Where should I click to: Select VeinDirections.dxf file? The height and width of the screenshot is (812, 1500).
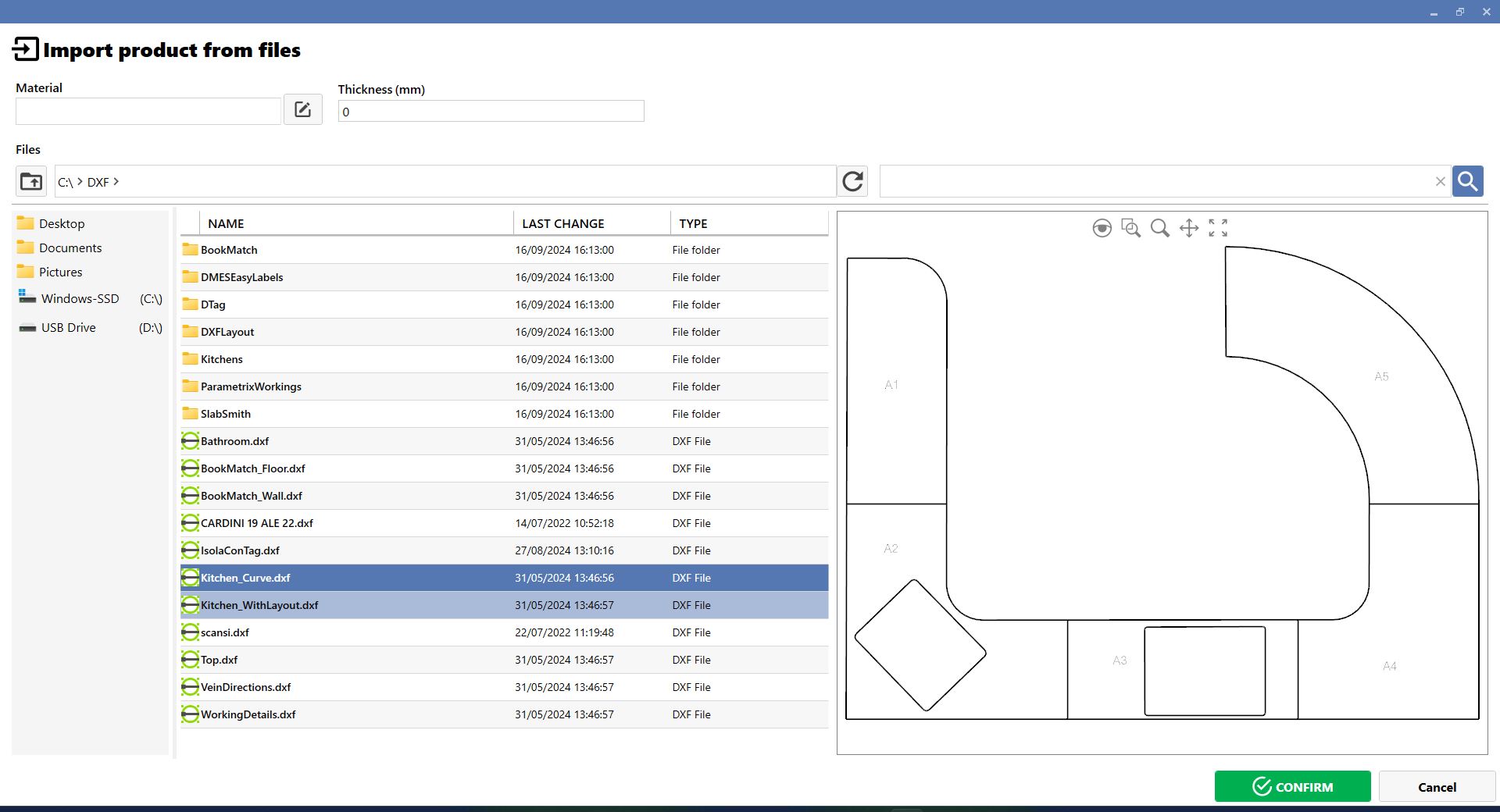[504, 687]
